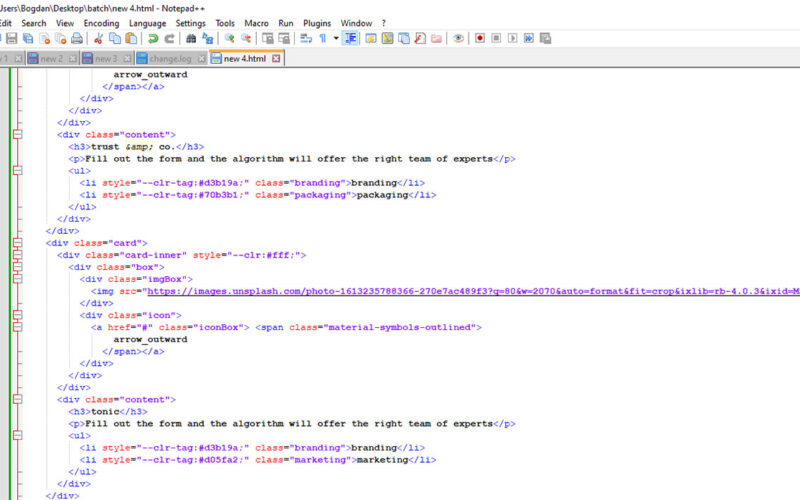Click the Cut scissors icon in toolbar
The height and width of the screenshot is (500, 800).
pos(98,38)
